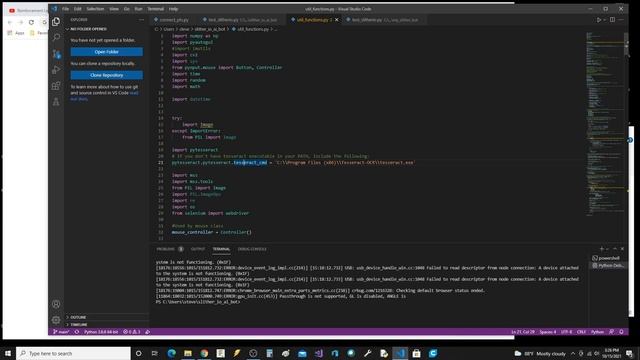Open the Explorer view in activity bar
This screenshot has height=360, width=640.
pos(56,22)
